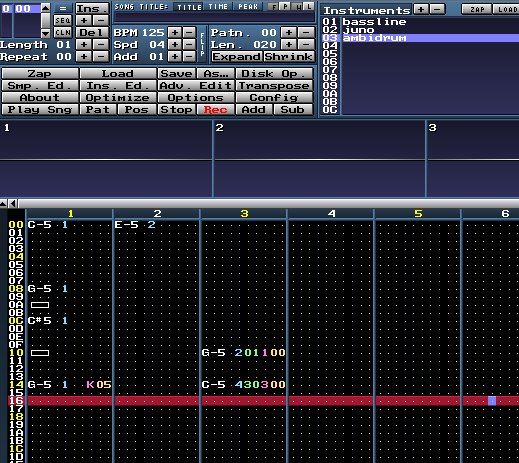Click the instruments ZAP button
This screenshot has height=463, width=519.
[x=477, y=9]
